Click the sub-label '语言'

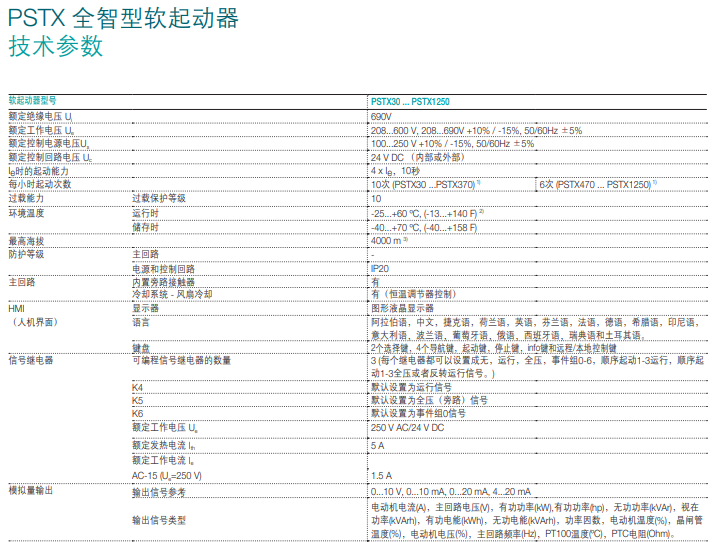point(141,322)
